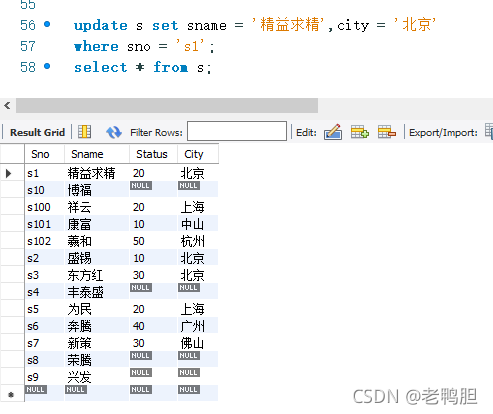The image size is (493, 414).
Task: Select the row marker arrow for s1
Action: point(9,173)
